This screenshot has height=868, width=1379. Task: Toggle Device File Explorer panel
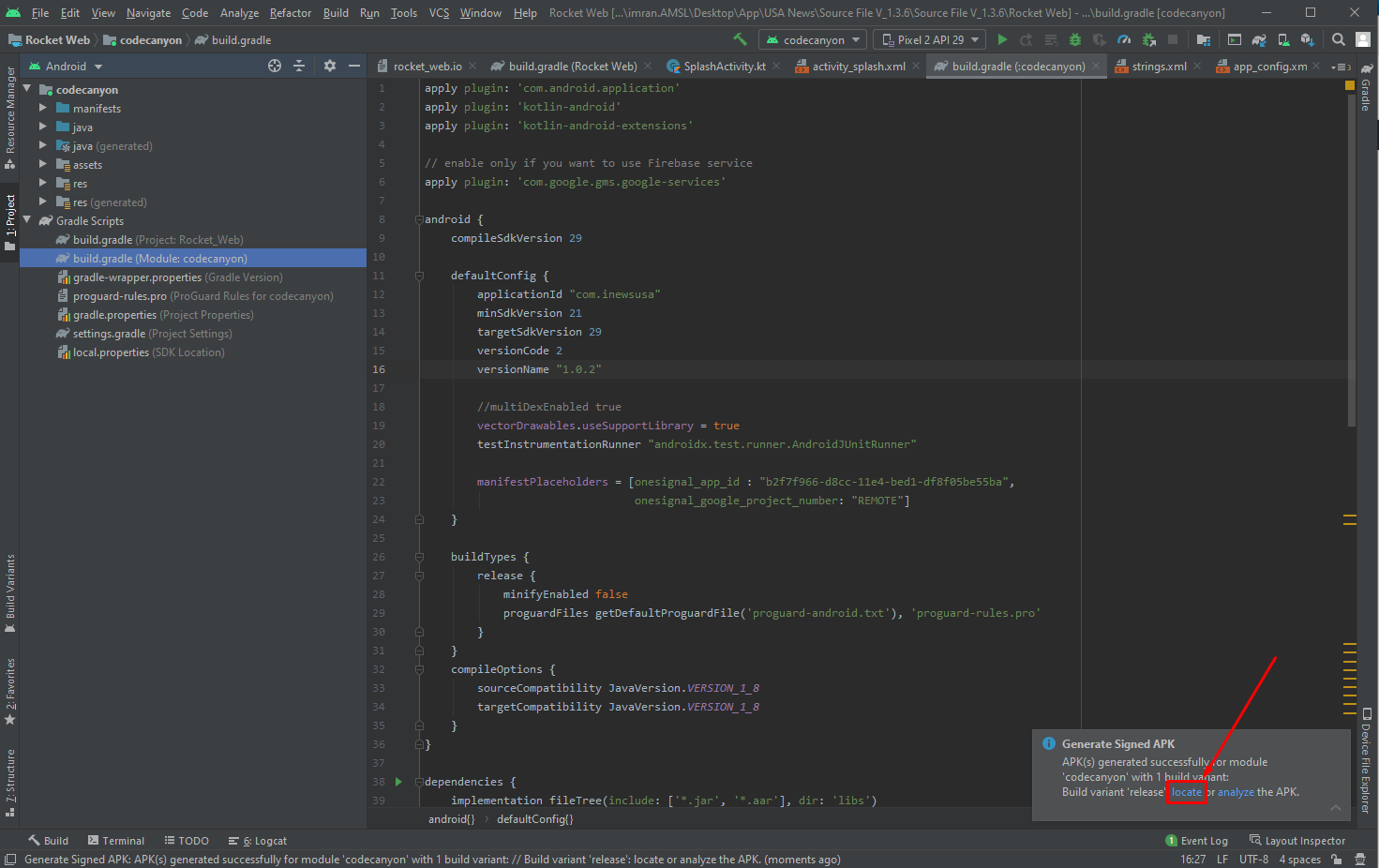pyautogui.click(x=1367, y=761)
